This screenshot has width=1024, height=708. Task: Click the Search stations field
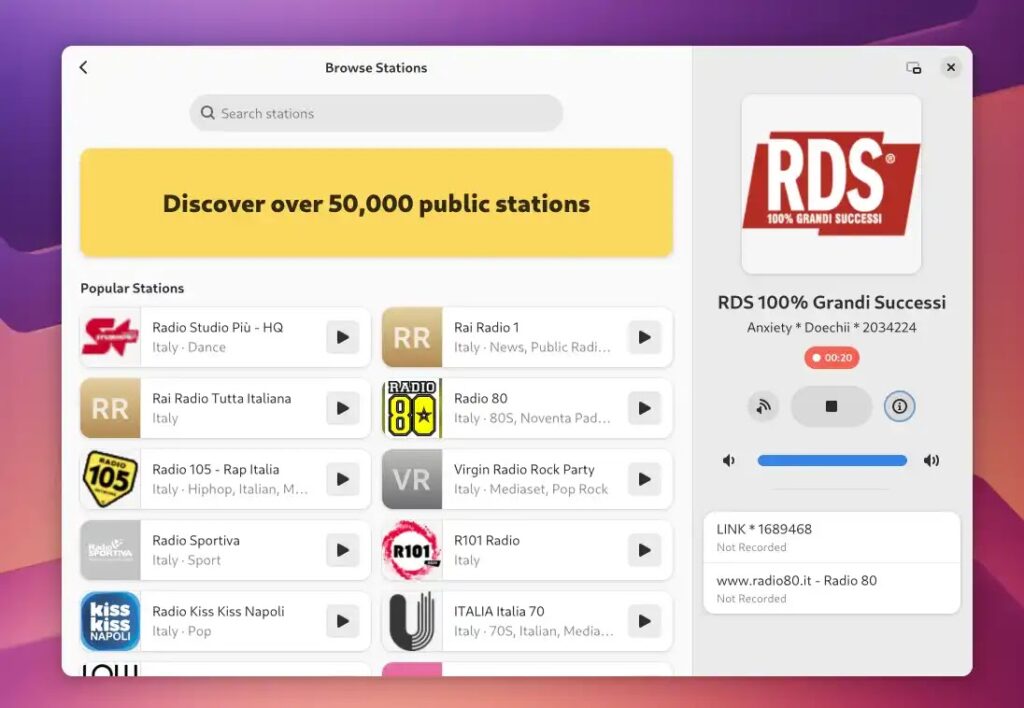[x=376, y=113]
